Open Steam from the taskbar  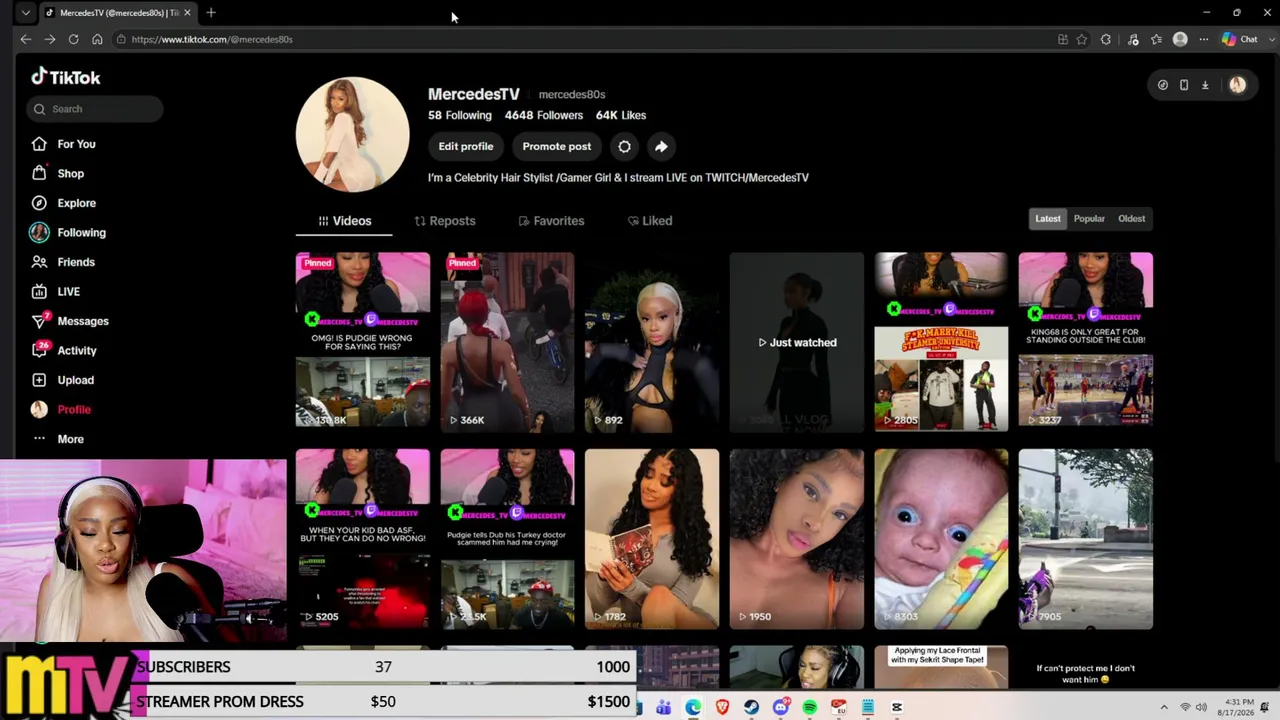pyautogui.click(x=751, y=708)
